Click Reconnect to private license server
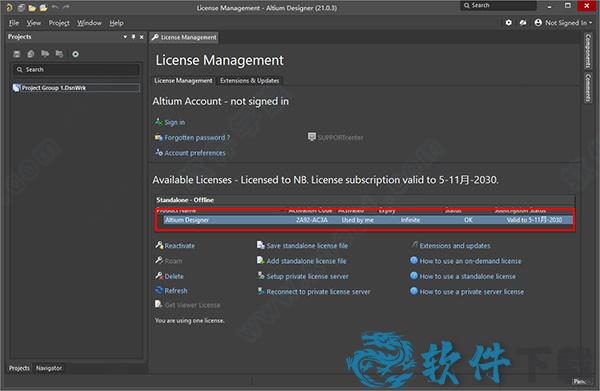Image resolution: width=600 pixels, height=391 pixels. [x=318, y=292]
